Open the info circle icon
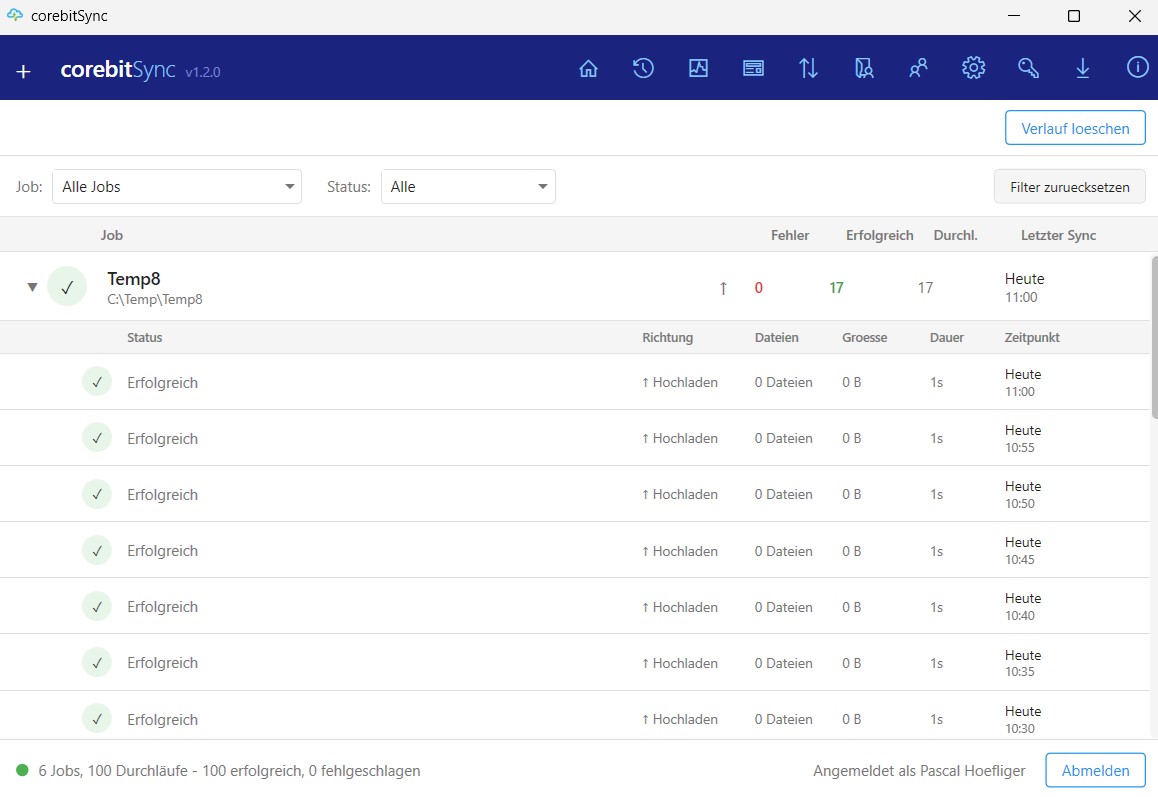 click(x=1137, y=68)
